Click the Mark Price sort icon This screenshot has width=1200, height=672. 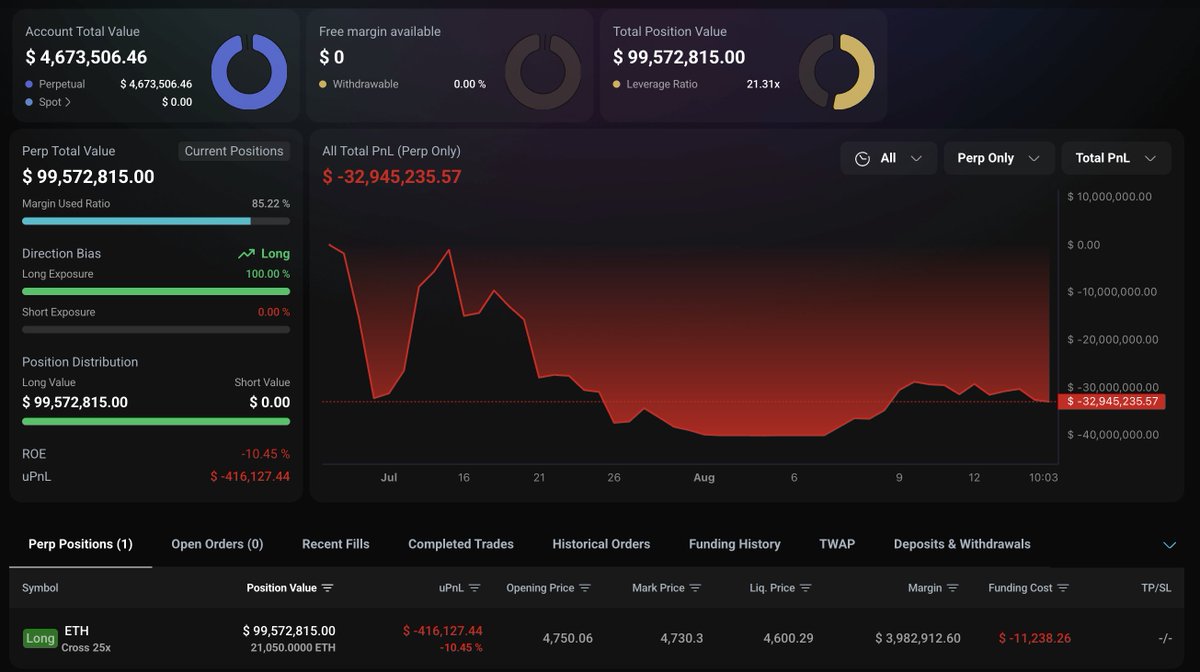coord(695,588)
